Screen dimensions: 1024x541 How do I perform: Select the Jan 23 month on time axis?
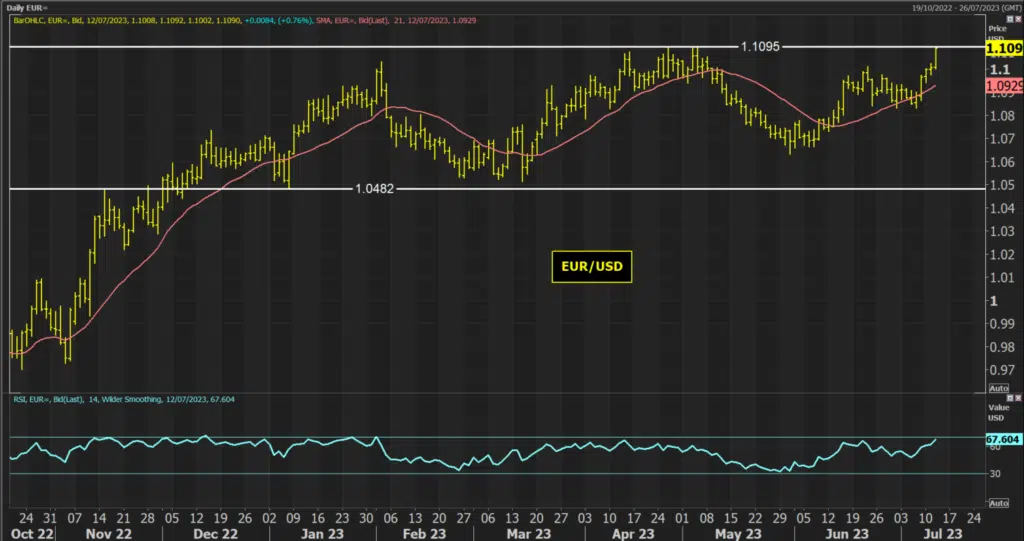pyautogui.click(x=322, y=534)
